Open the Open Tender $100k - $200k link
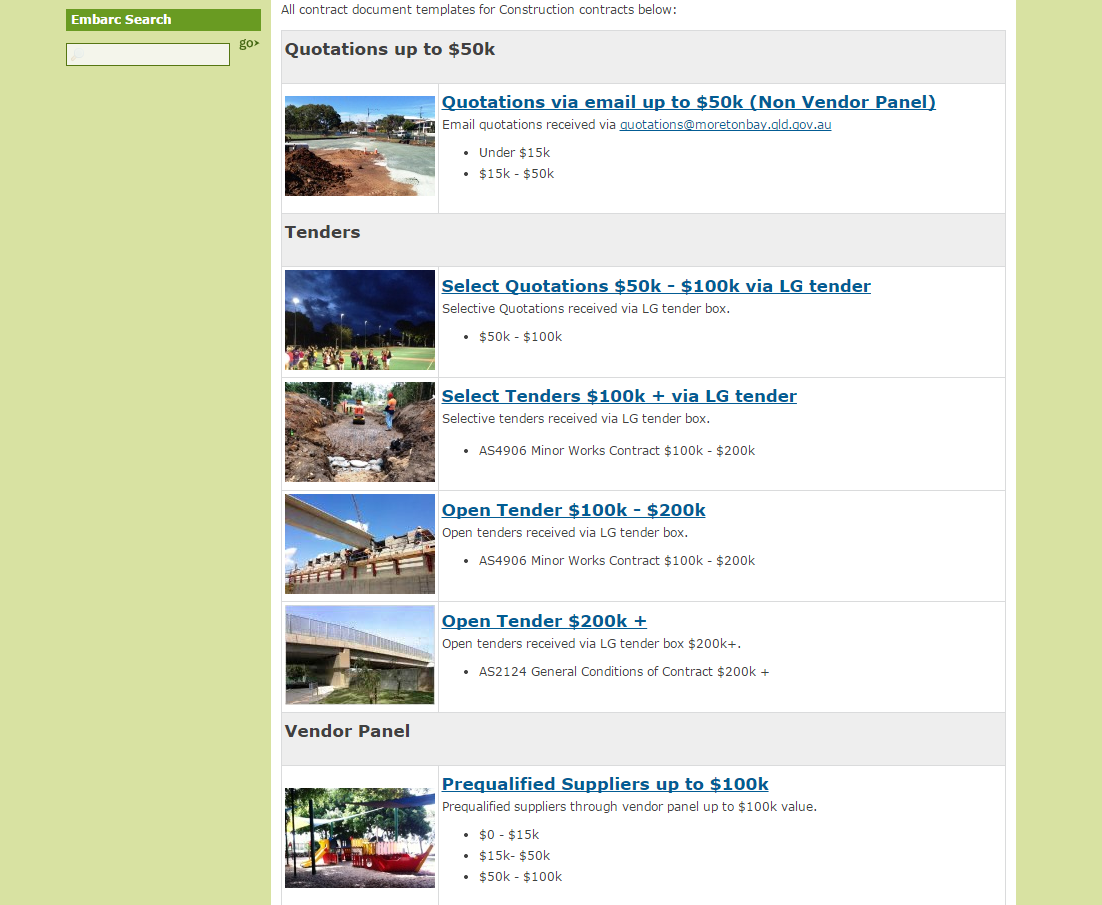This screenshot has width=1102, height=905. [573, 510]
